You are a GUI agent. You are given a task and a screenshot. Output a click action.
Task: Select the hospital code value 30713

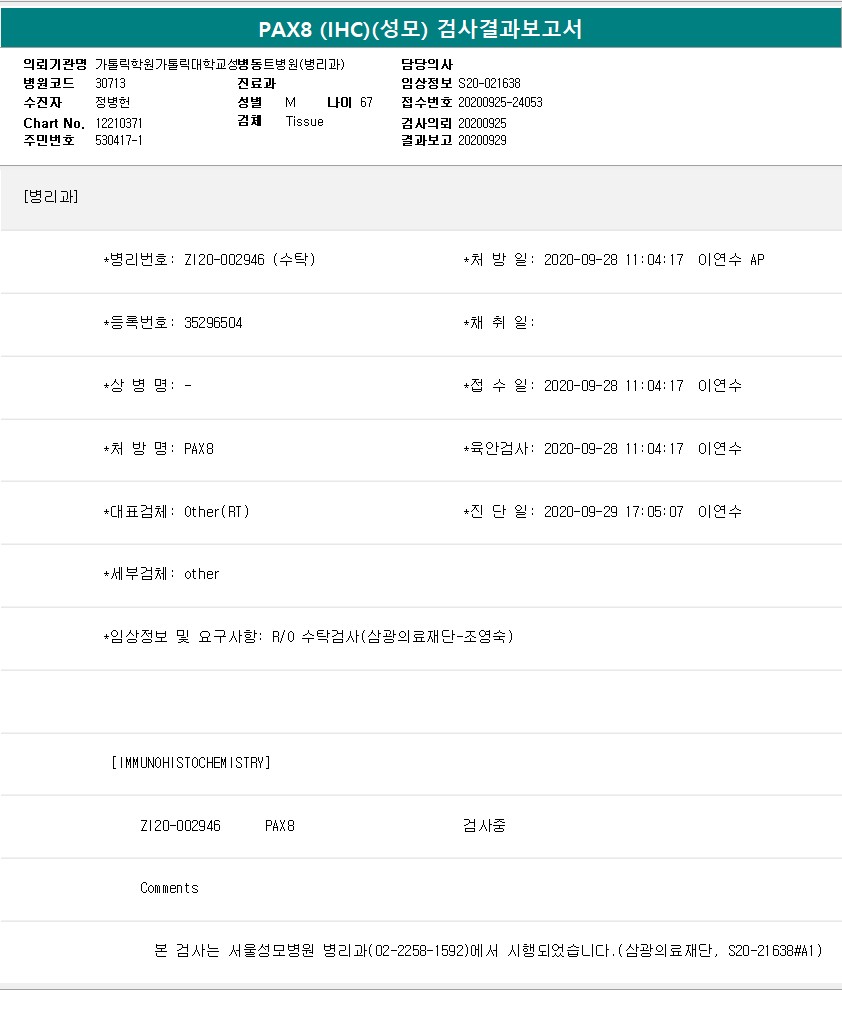[110, 84]
